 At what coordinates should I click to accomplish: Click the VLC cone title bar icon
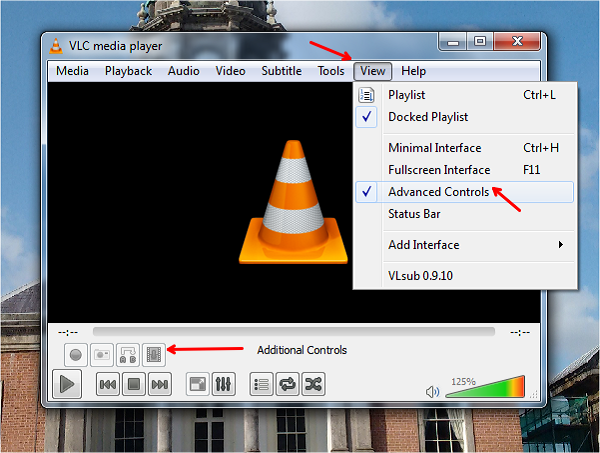click(56, 46)
